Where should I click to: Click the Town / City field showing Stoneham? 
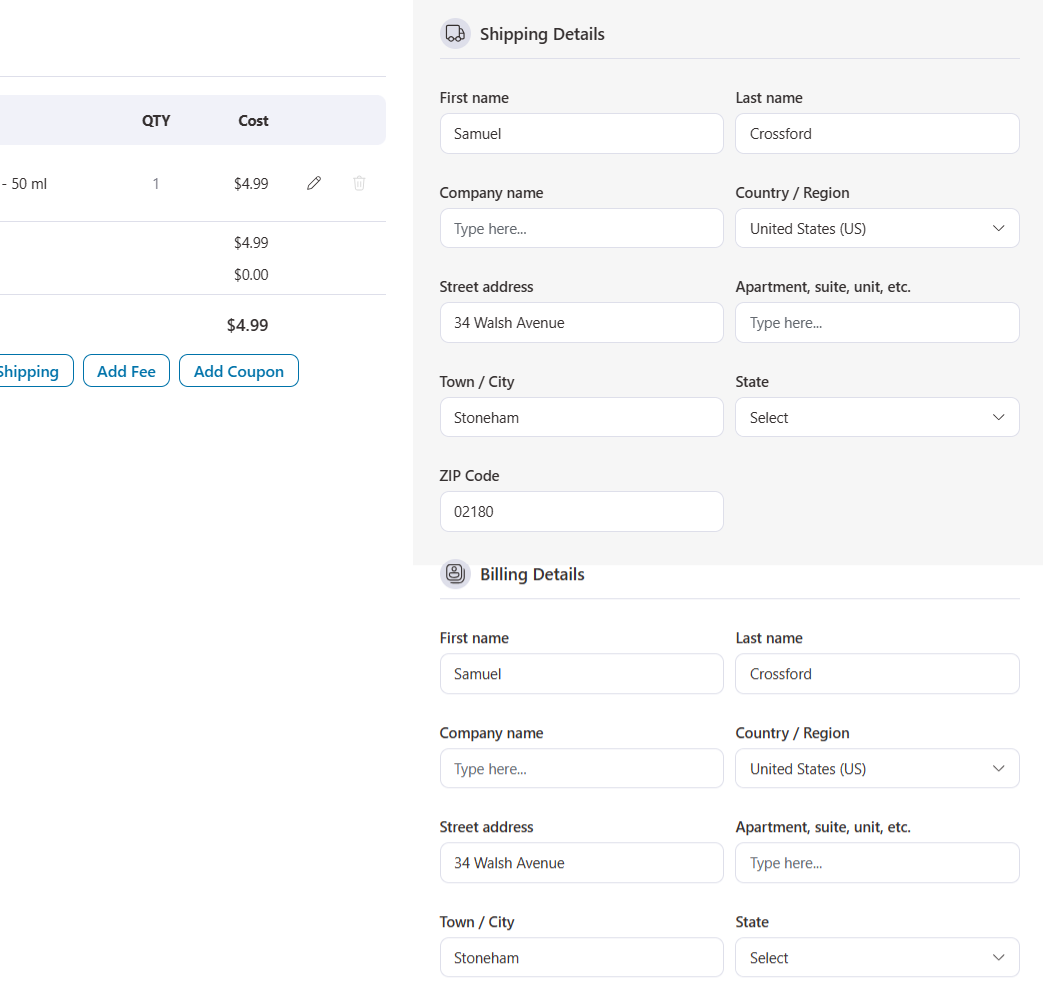point(581,417)
